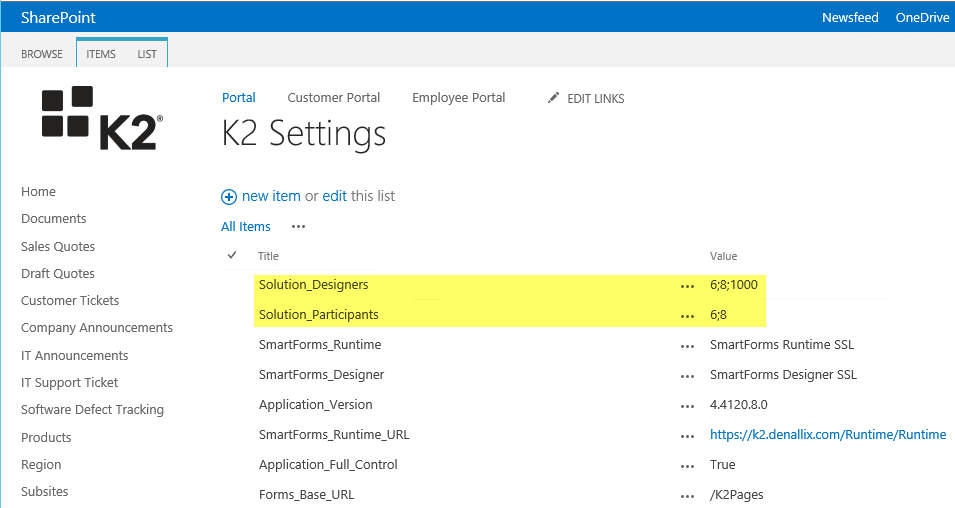The image size is (955, 508).
Task: Click the edit this list link
Action: coord(334,196)
